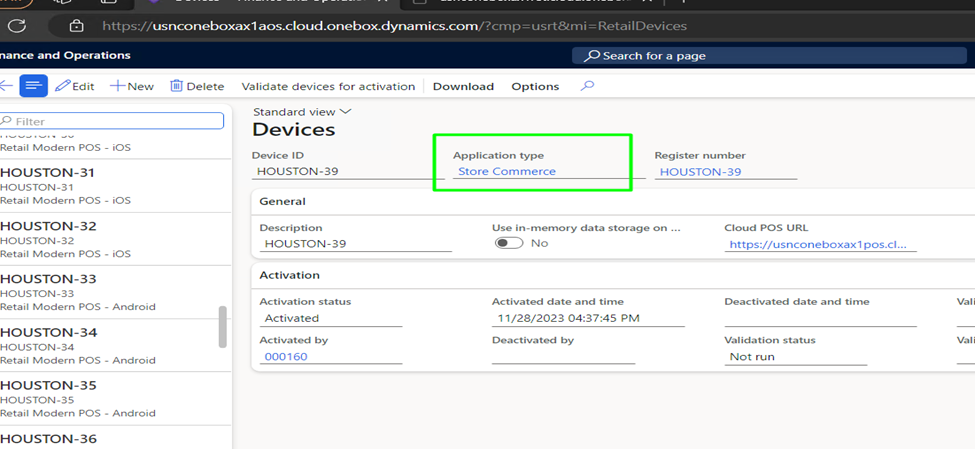
Task: Open the Register number HOUSTON-39 link
Action: (700, 172)
